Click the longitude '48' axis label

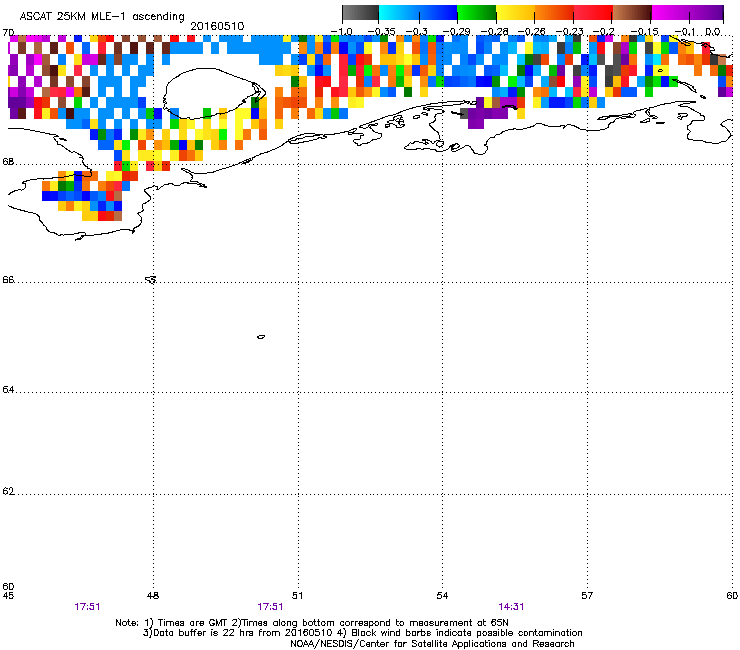coord(153,596)
